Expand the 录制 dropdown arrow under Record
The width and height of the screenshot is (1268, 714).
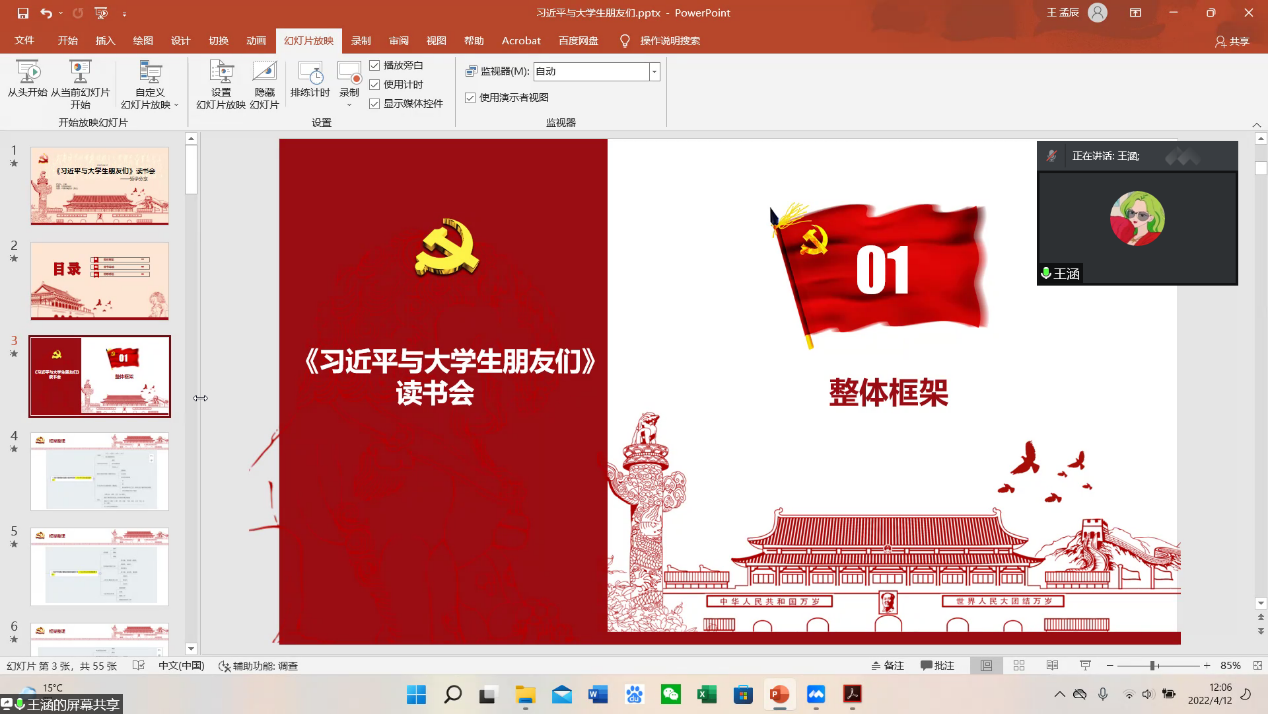349,105
